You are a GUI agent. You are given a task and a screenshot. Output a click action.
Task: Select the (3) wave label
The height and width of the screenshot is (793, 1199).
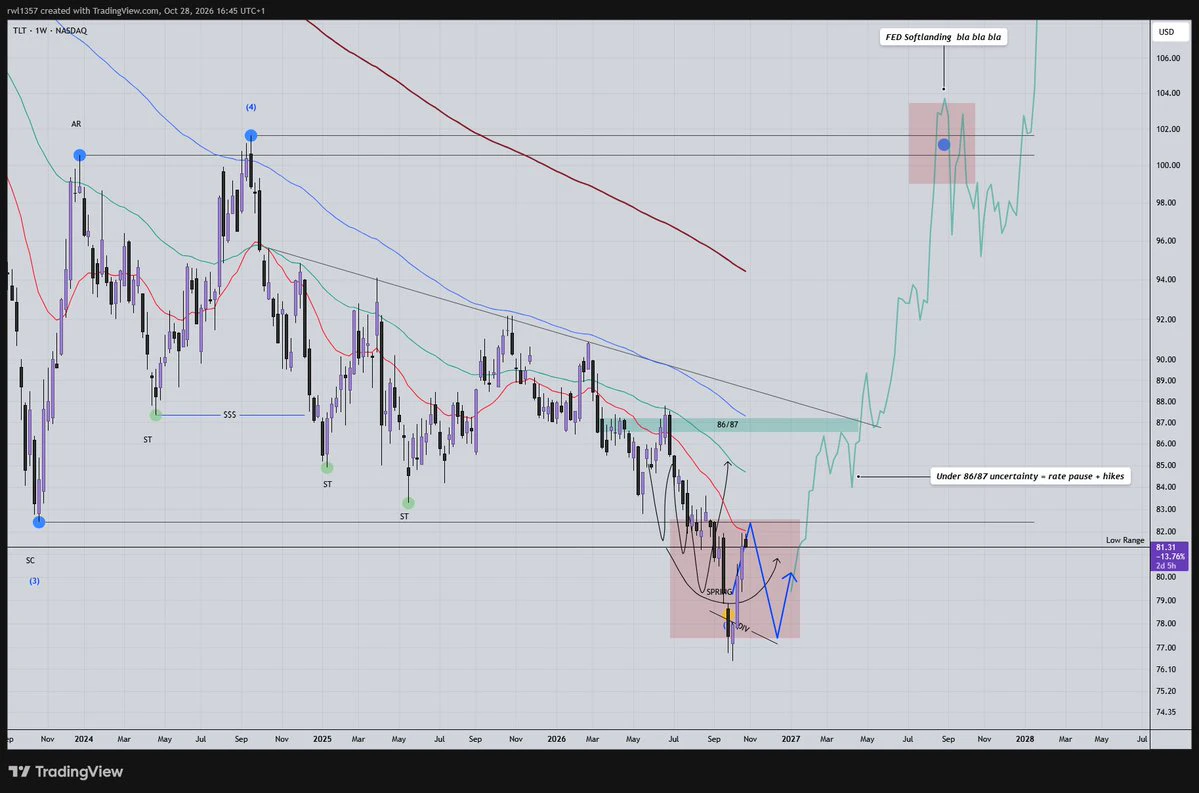34,581
